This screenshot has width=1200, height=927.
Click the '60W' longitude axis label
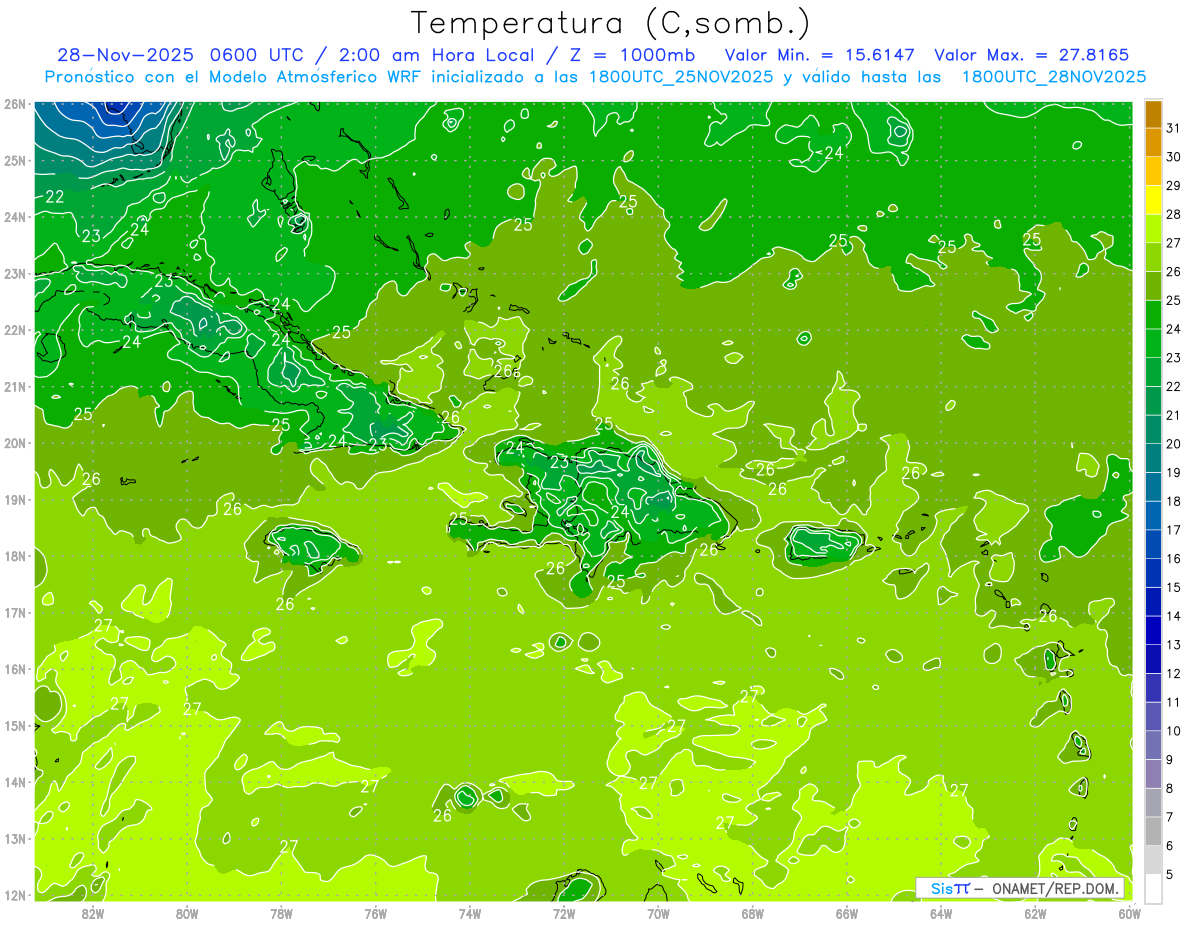[x=1129, y=913]
